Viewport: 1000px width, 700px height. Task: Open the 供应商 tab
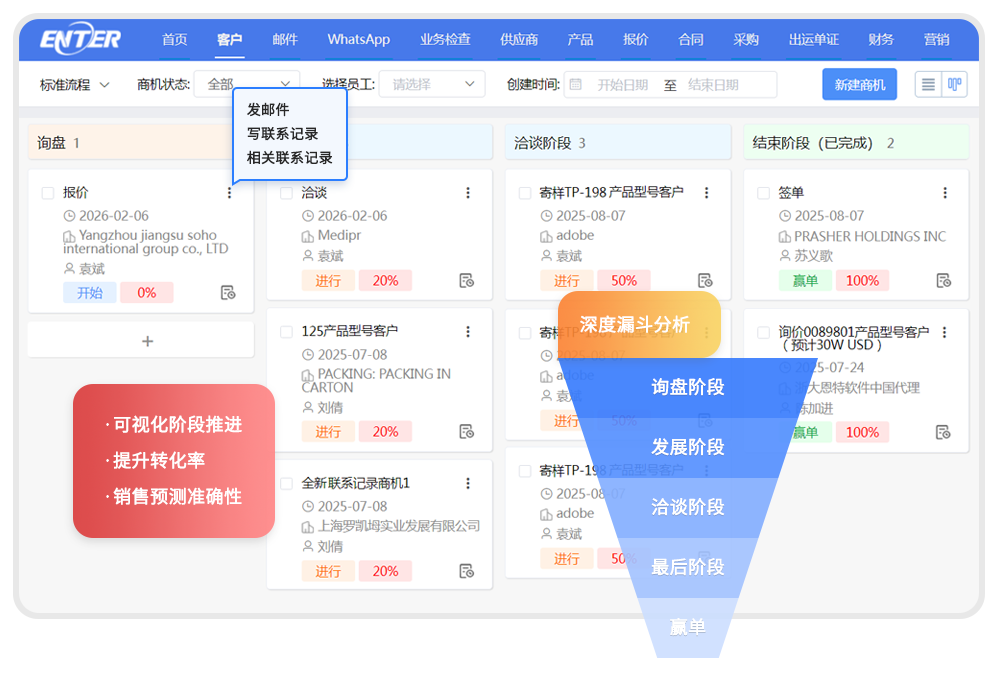519,40
